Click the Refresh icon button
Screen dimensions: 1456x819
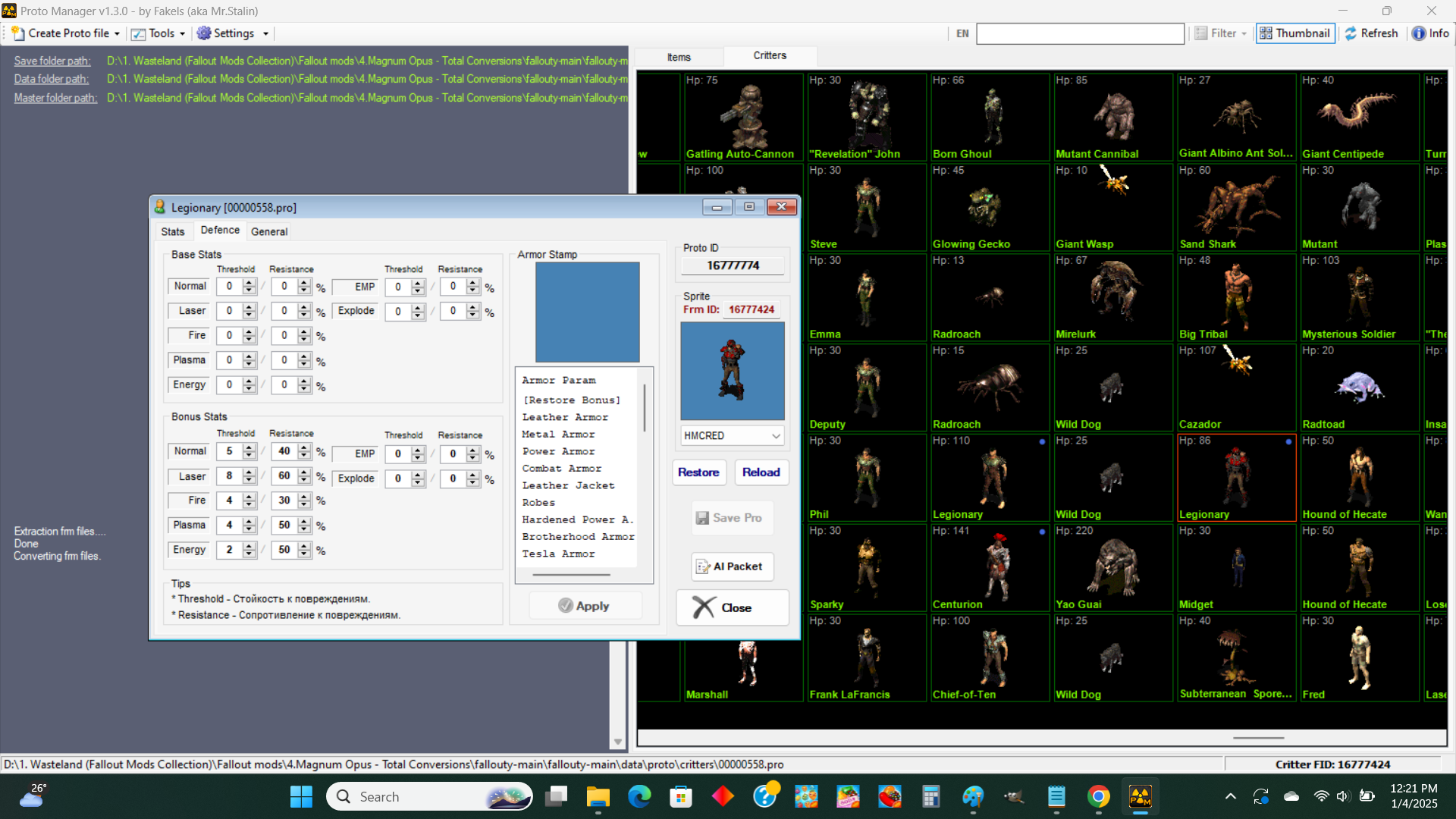(x=1371, y=33)
